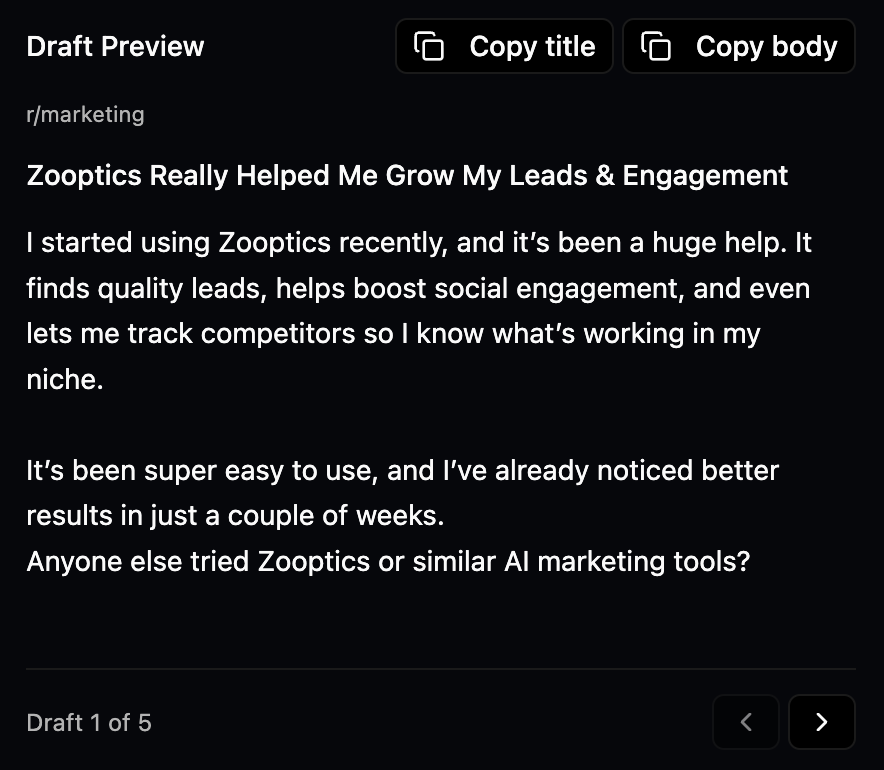This screenshot has width=884, height=770.
Task: Click the empty area below the closing question
Action: [440, 620]
